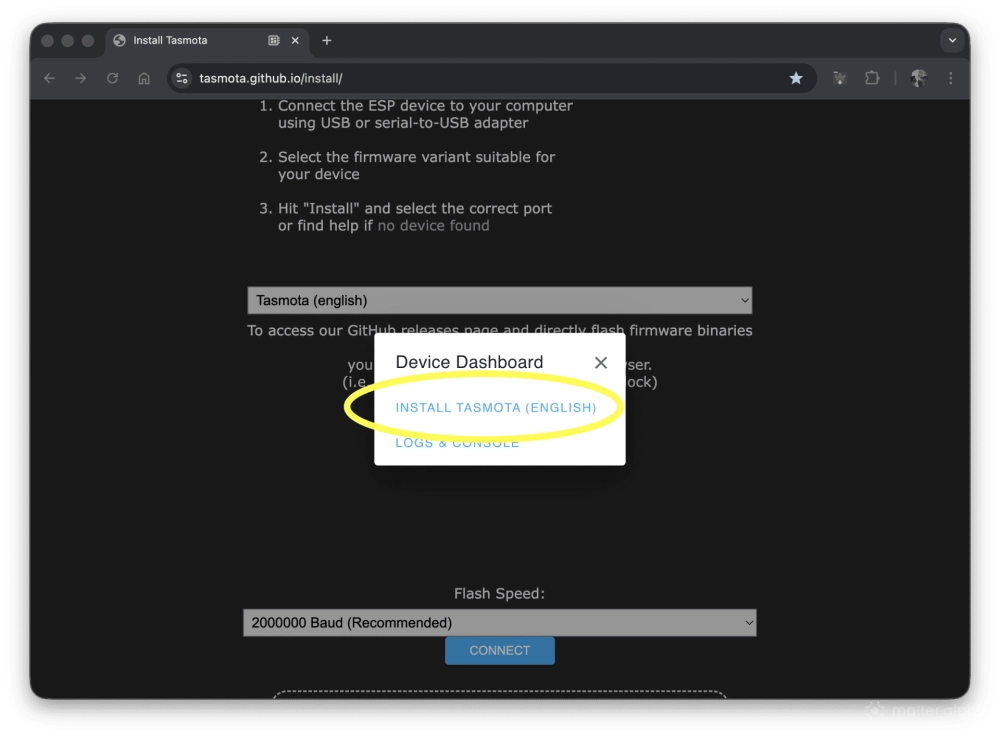This screenshot has height=736, width=1000.
Task: Open a new browser tab
Action: [327, 40]
